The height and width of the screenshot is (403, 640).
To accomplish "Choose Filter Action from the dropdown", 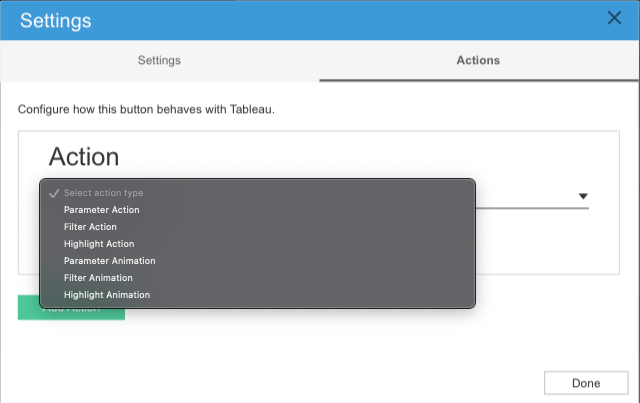I will tap(91, 227).
